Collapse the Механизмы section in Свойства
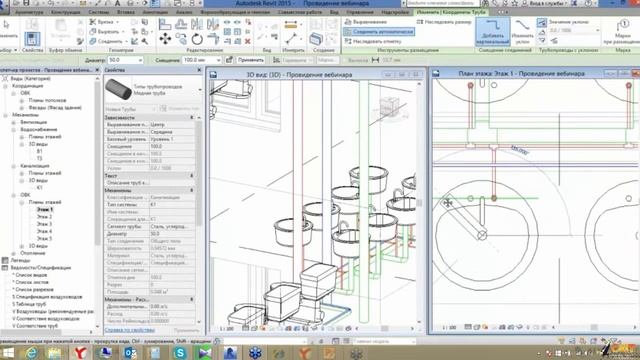This screenshot has width=640, height=360. [191, 190]
